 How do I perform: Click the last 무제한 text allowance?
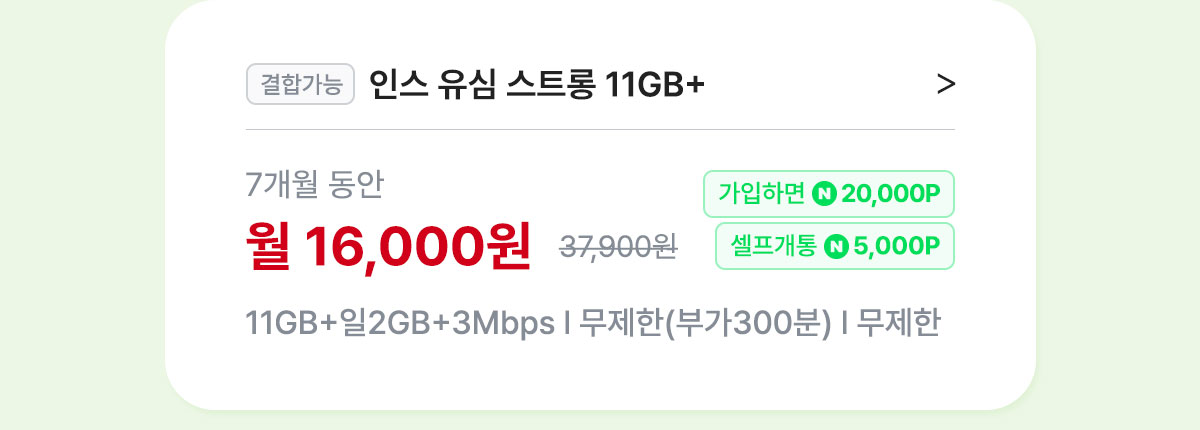[898, 324]
